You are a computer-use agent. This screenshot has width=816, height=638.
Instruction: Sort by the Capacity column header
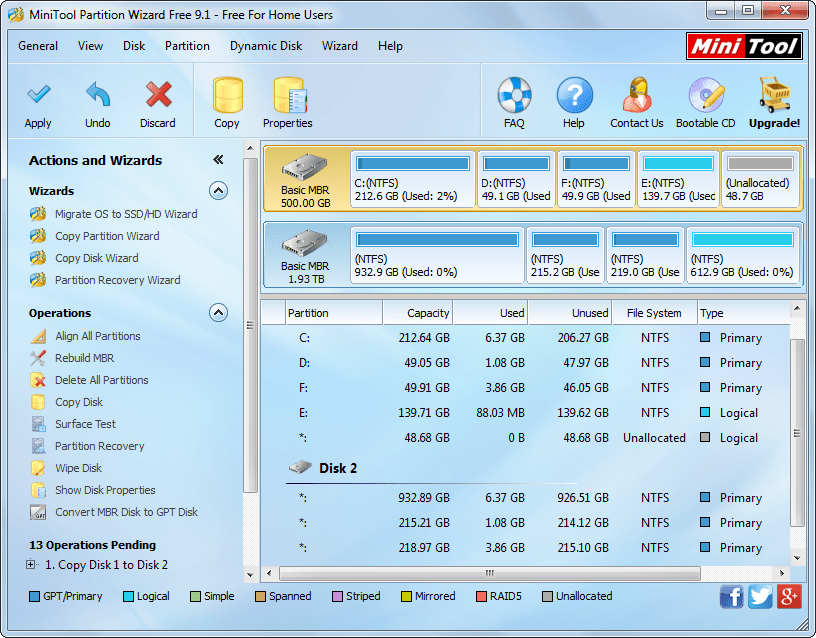[x=418, y=313]
